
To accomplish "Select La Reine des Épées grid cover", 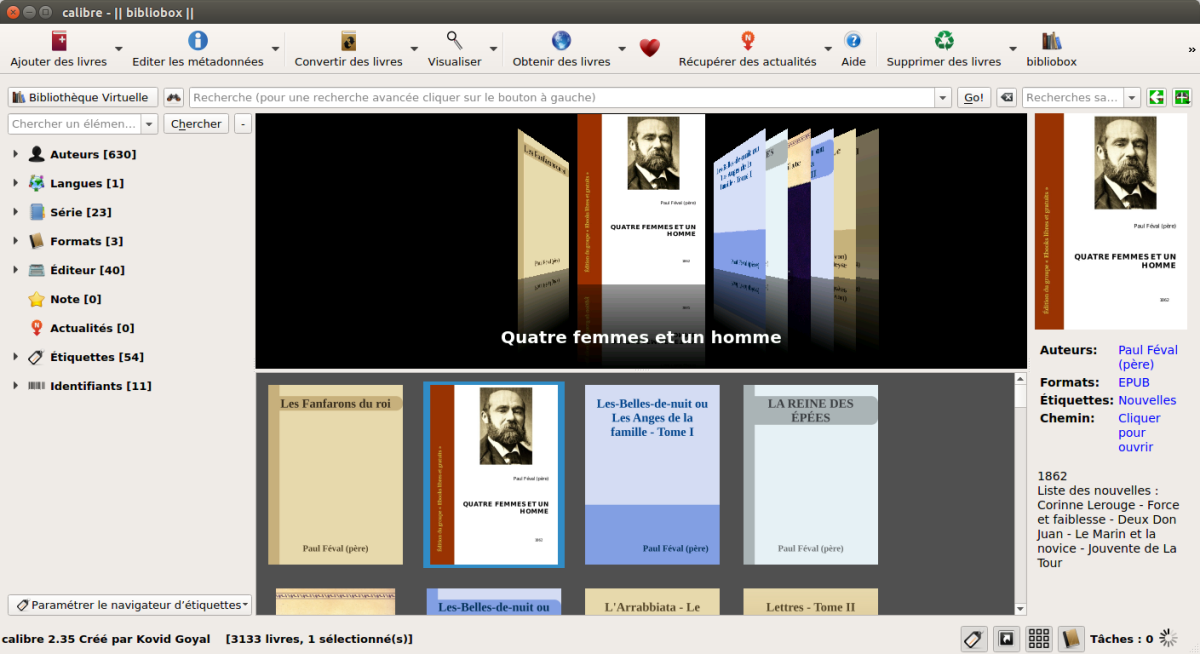I will pyautogui.click(x=810, y=475).
